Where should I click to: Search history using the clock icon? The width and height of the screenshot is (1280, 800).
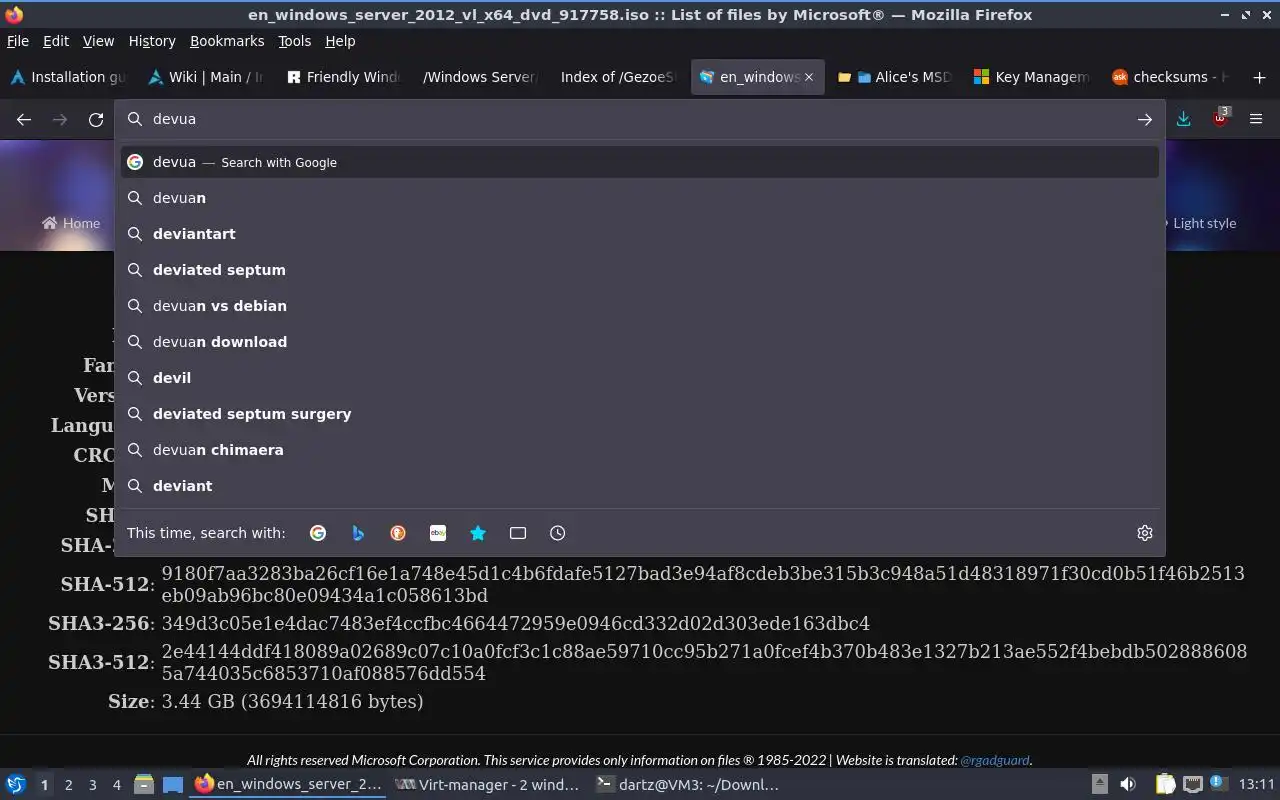558,533
